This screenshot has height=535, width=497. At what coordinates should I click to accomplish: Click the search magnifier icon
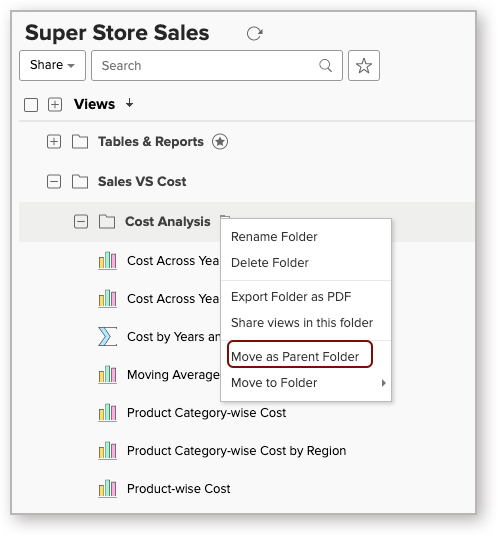325,66
